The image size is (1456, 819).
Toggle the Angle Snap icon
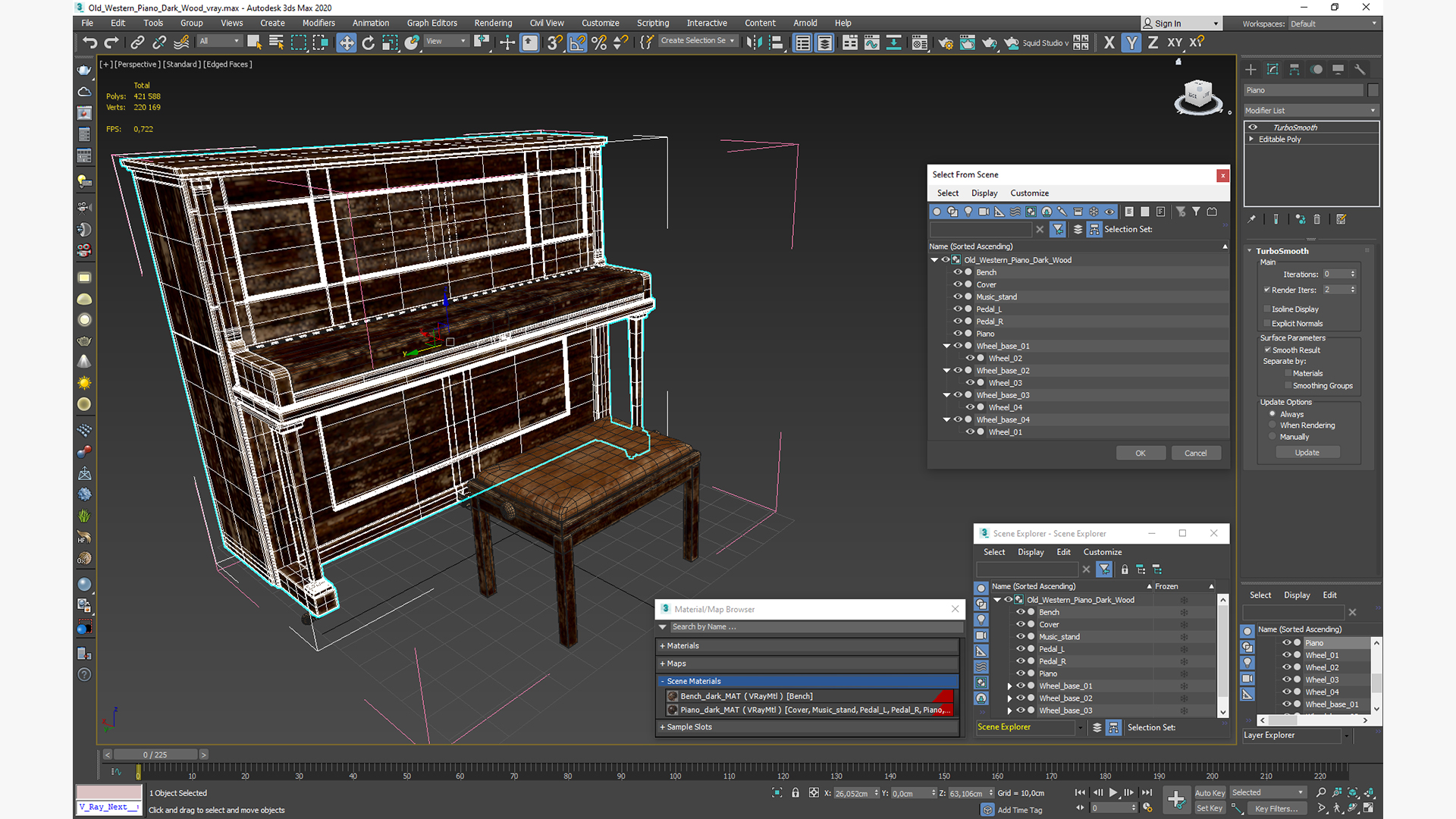coord(577,42)
